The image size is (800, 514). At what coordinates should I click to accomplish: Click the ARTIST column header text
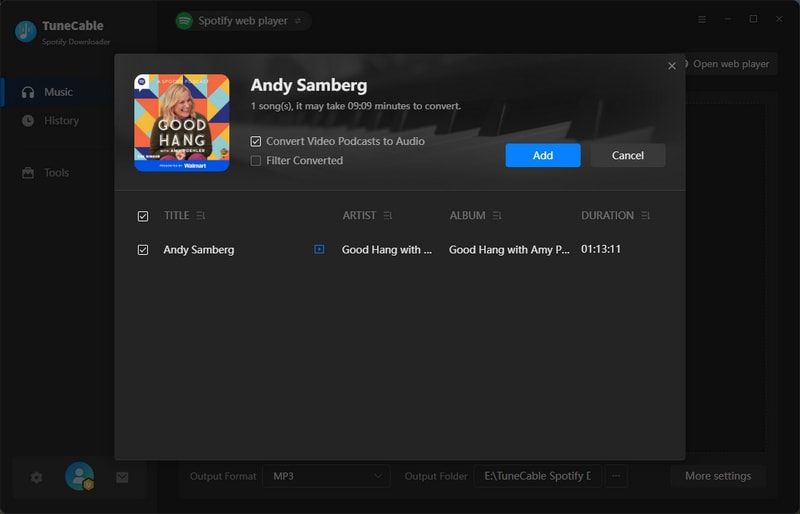pyautogui.click(x=359, y=215)
